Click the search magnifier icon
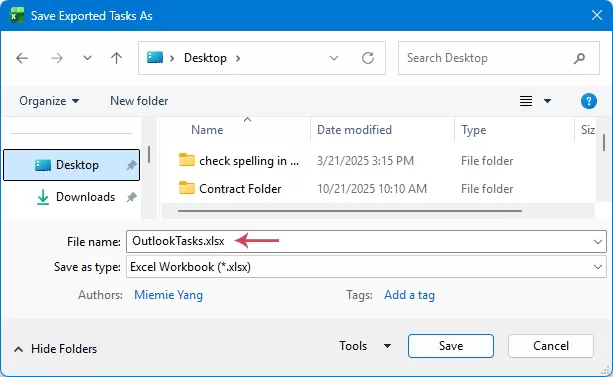 tap(579, 58)
